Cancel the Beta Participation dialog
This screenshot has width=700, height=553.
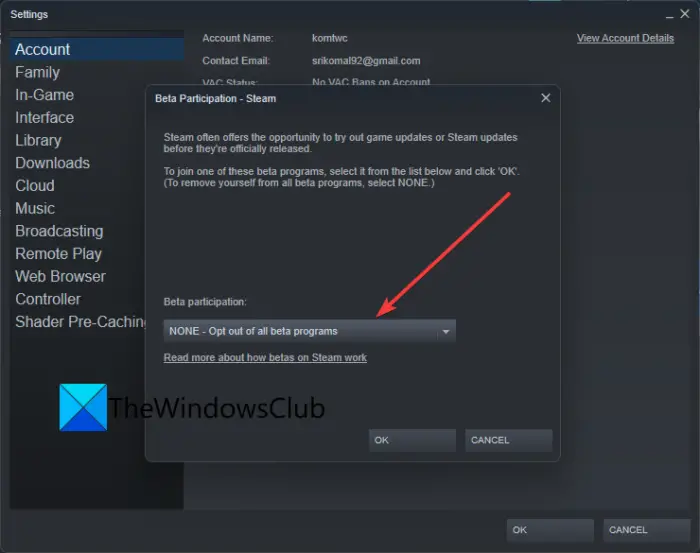[x=508, y=441]
